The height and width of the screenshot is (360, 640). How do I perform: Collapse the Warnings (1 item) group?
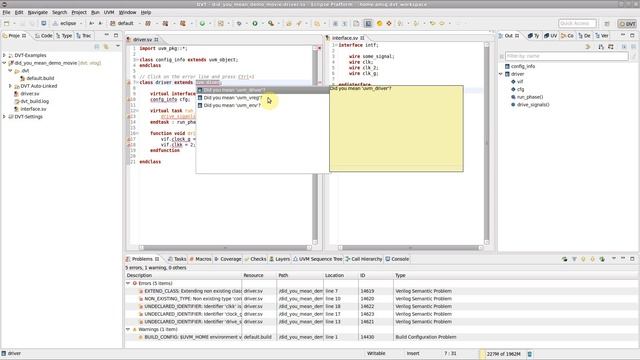128,329
